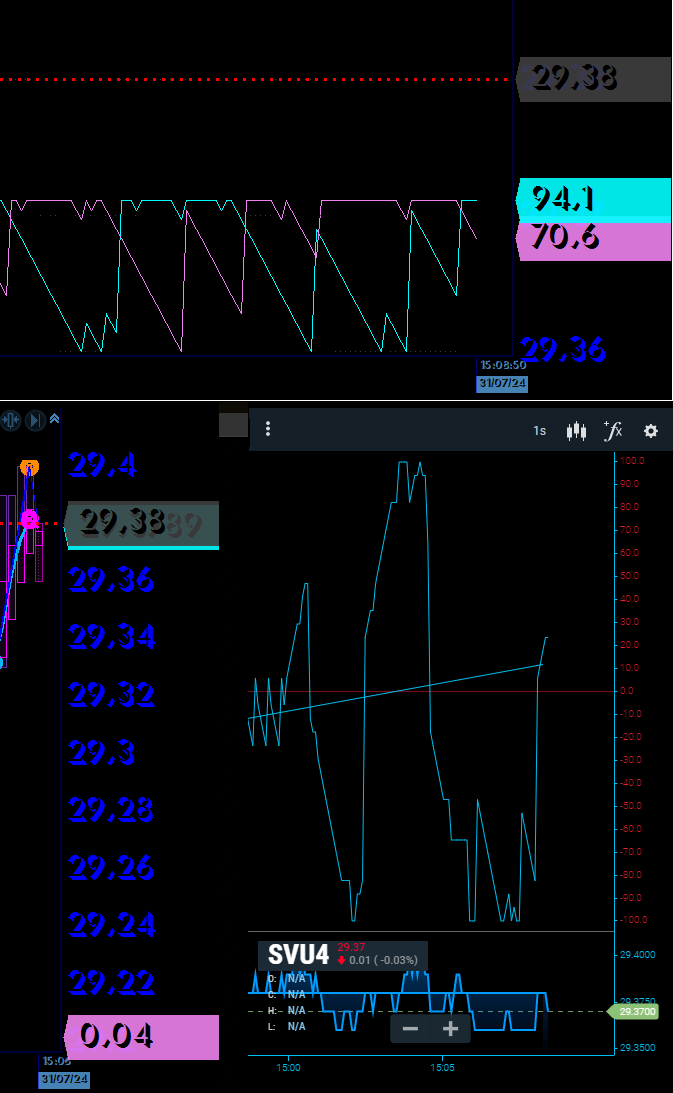Zoom out chart with minus button
Screen dimensions: 673x1093
coord(410,1029)
